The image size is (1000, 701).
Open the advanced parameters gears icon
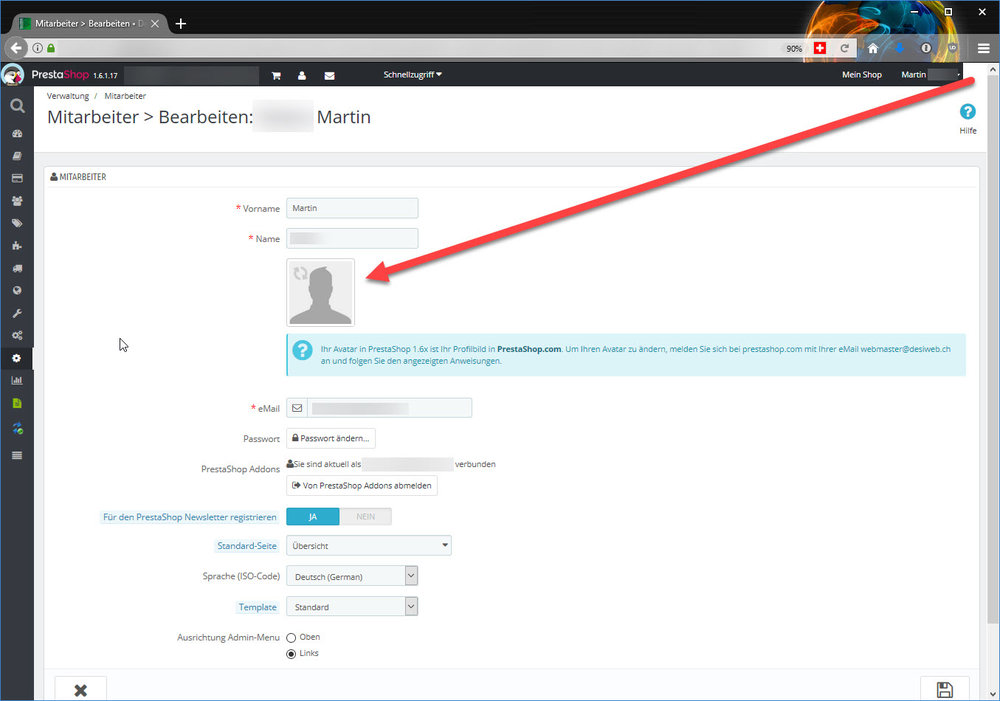[x=17, y=336]
